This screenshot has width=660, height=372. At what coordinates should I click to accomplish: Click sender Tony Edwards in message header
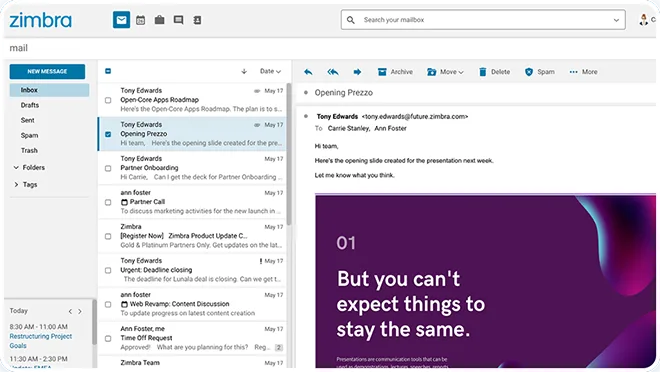[337, 117]
